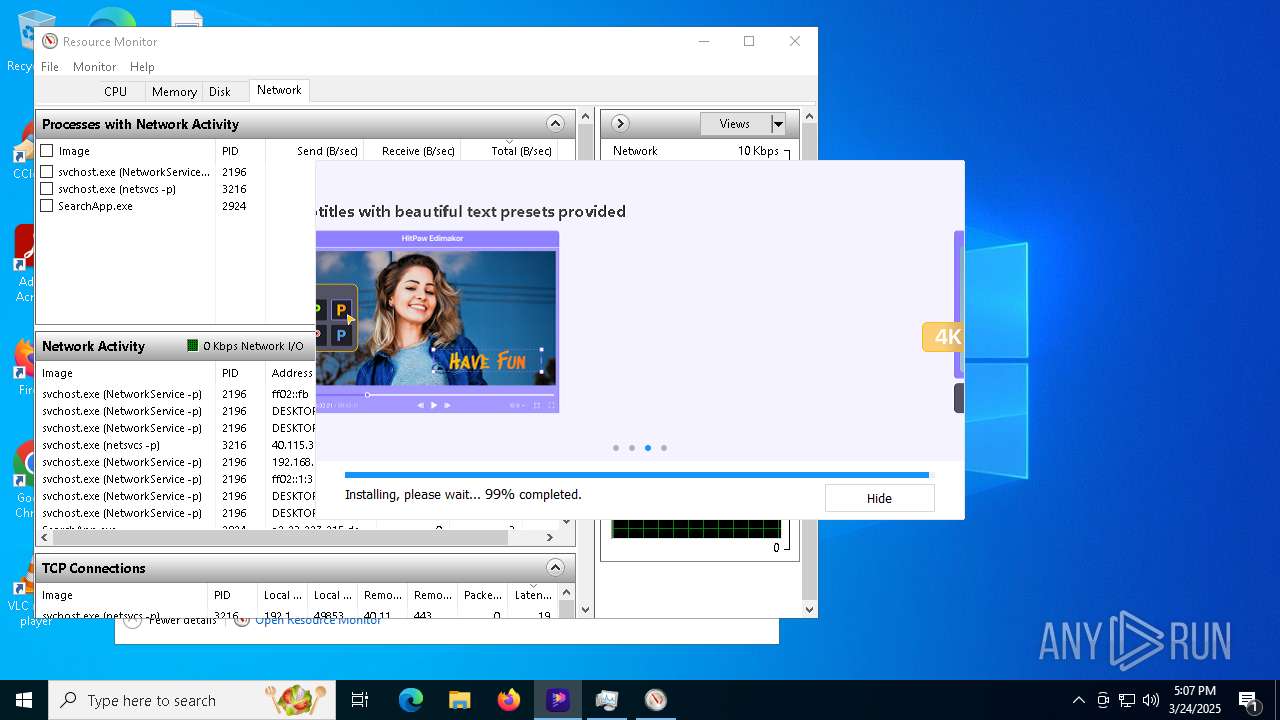Screen dimensions: 1280x720
Task: Open Task View on the taskbar
Action: pos(360,700)
